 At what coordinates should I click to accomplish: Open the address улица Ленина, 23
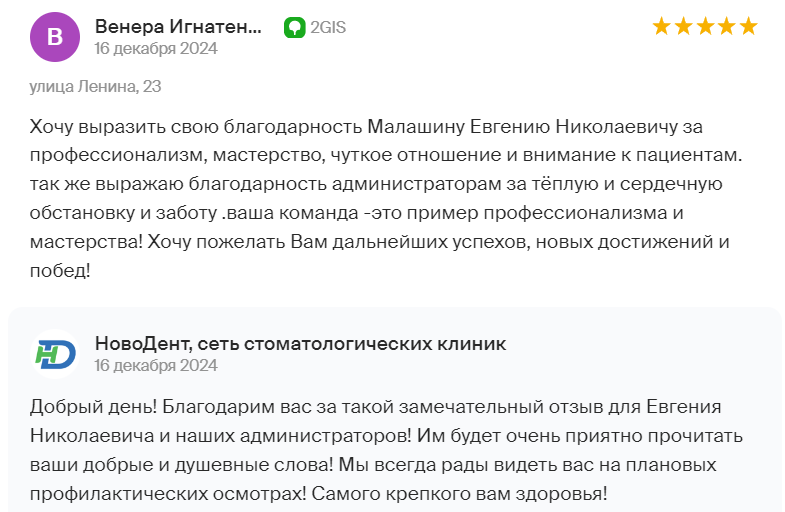coord(95,87)
